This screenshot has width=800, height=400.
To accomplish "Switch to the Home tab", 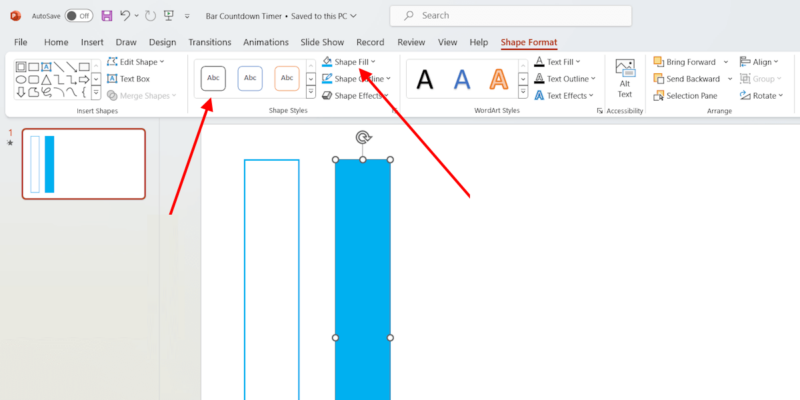I will pos(56,42).
